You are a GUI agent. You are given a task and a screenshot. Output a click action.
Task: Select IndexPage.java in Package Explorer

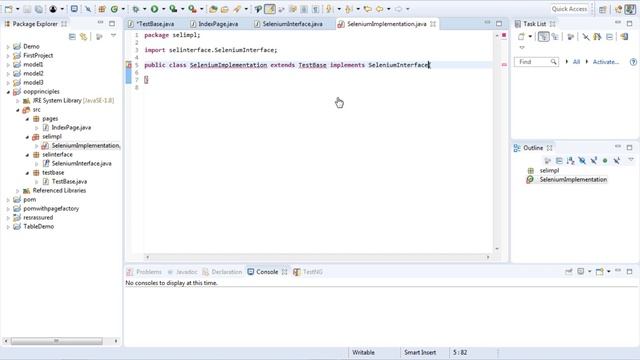(x=71, y=128)
